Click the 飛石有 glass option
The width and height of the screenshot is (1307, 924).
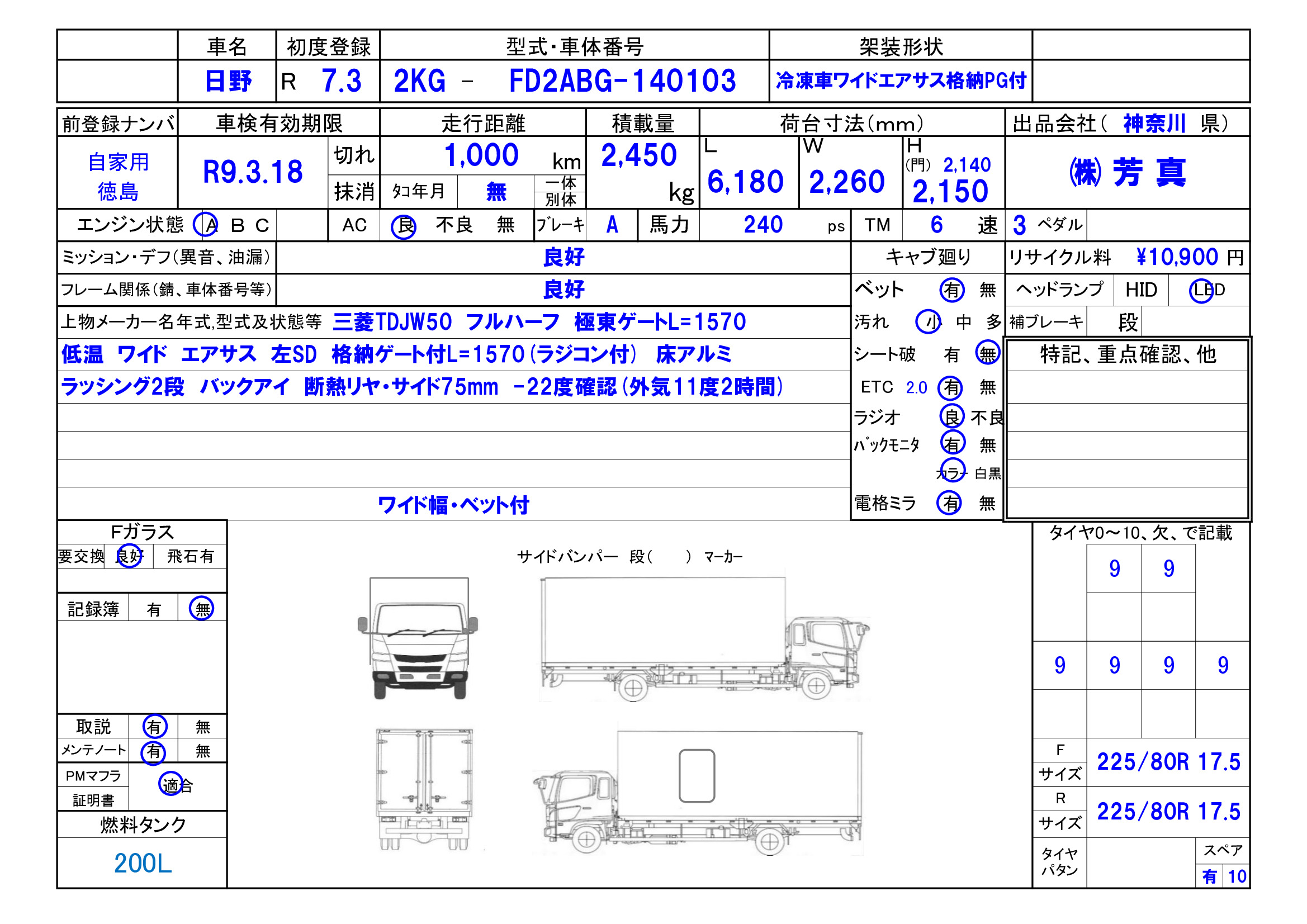190,556
